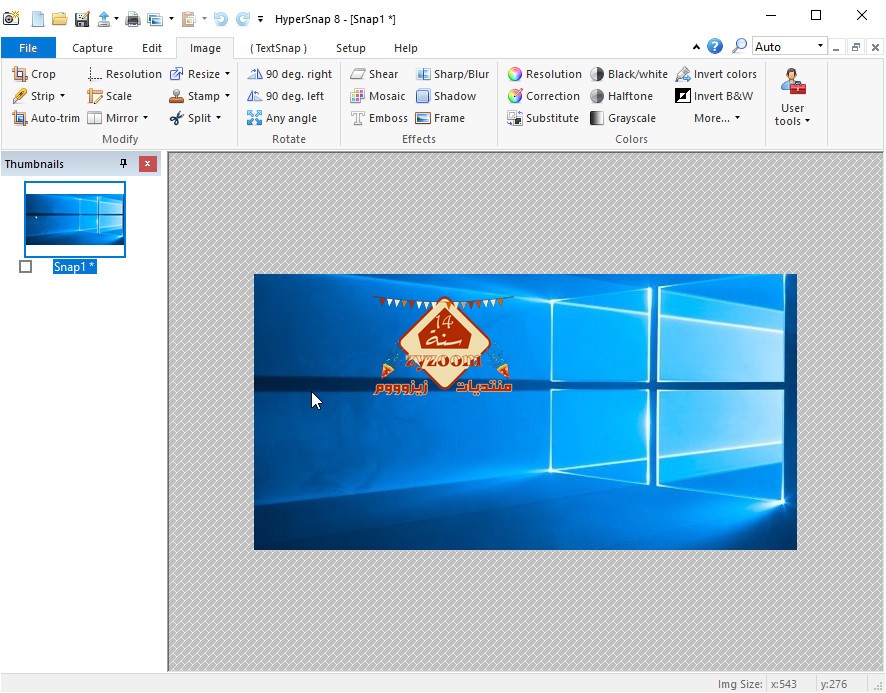
Task: Rotate image 90 deg. left
Action: 285,96
